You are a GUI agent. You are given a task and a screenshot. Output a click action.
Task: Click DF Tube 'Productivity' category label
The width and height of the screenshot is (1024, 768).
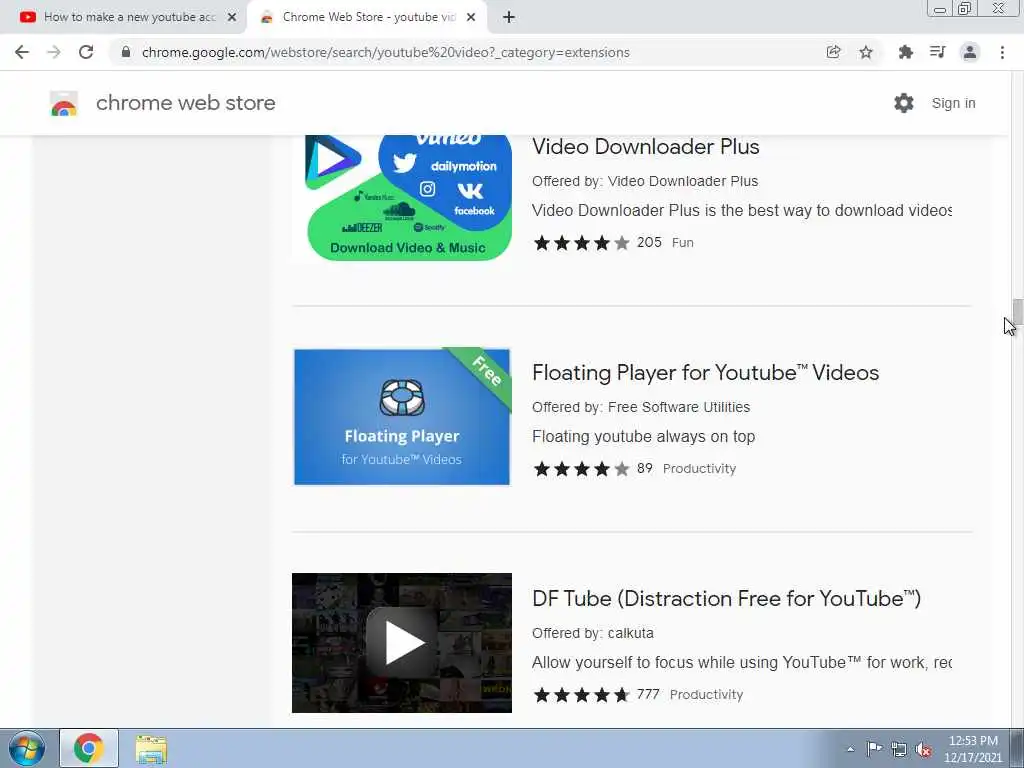[706, 695]
